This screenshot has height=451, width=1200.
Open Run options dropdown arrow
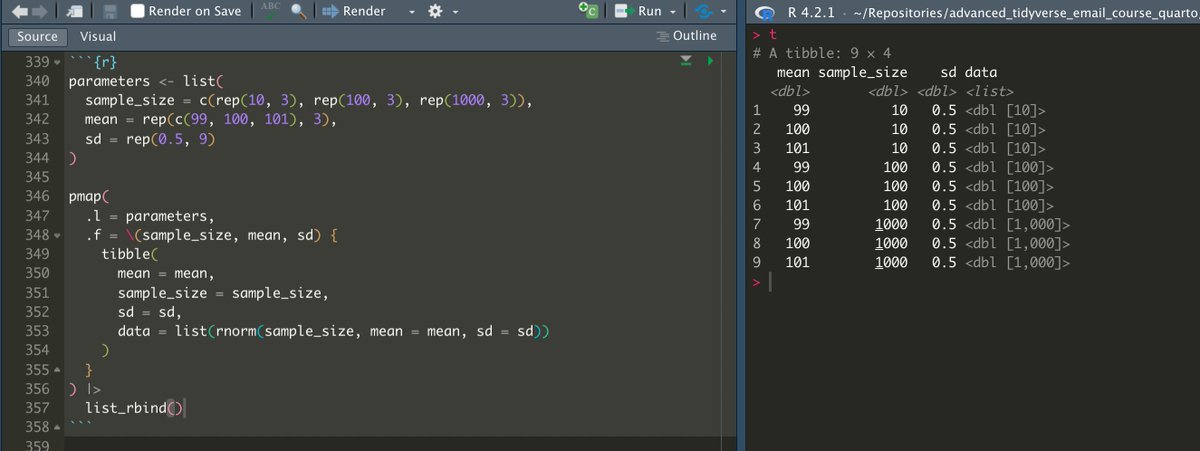(x=673, y=12)
